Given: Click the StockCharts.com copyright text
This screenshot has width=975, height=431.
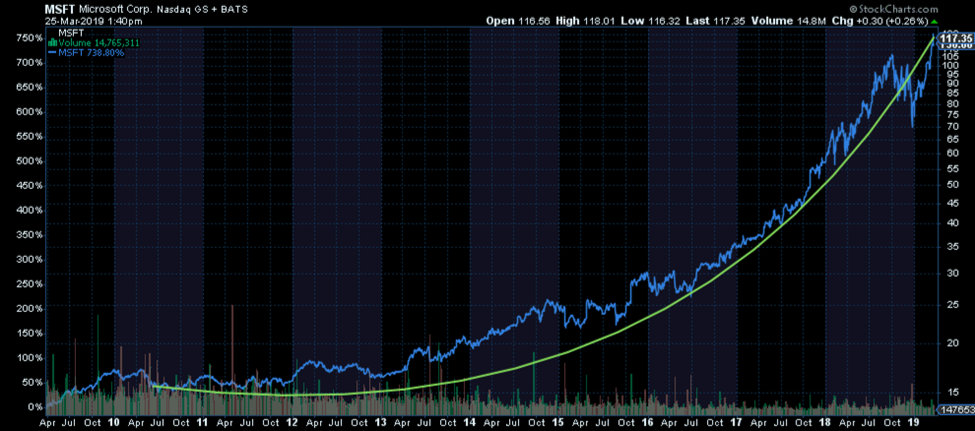Looking at the screenshot, I should tap(893, 9).
